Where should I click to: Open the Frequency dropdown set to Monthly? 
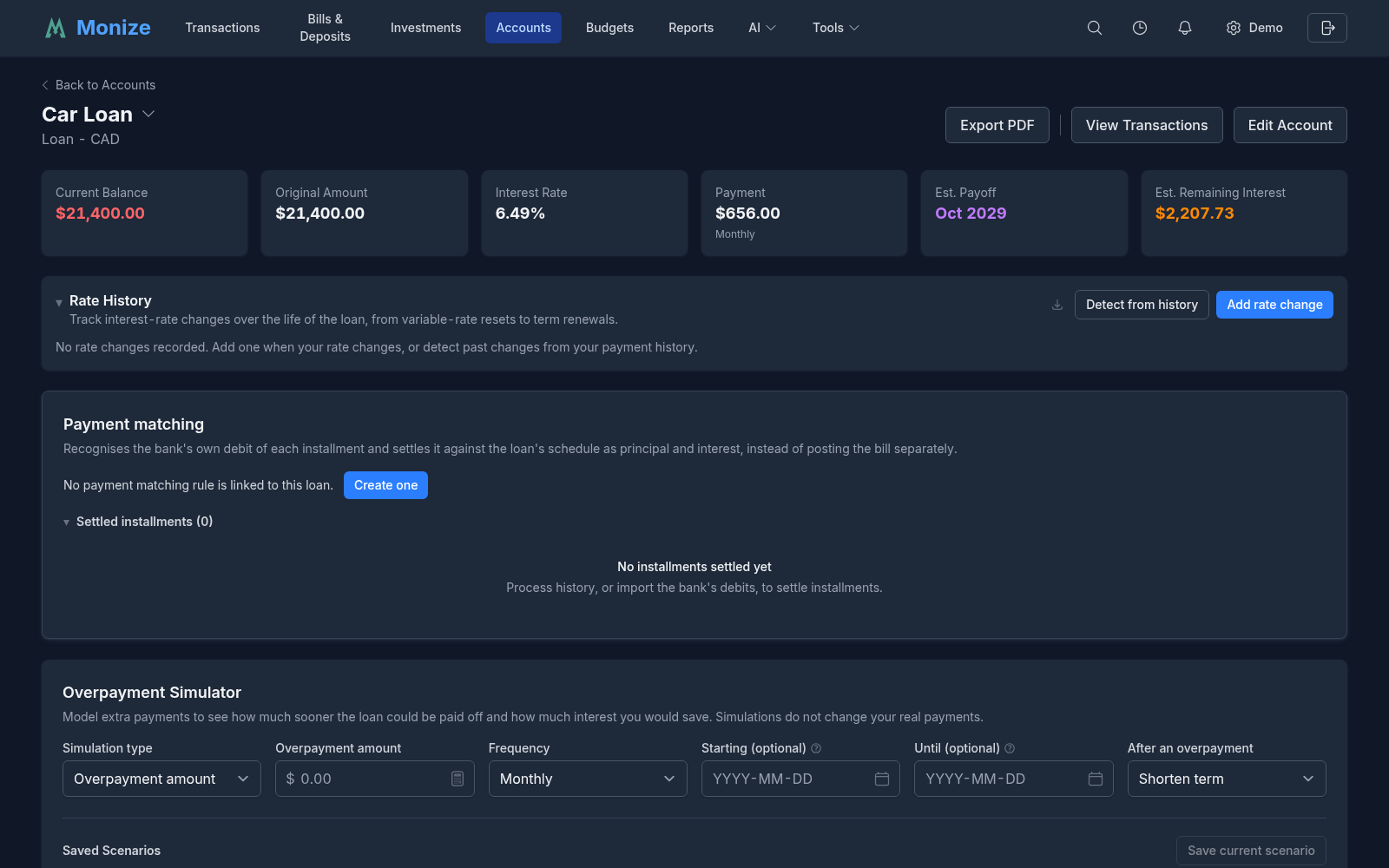click(x=588, y=779)
